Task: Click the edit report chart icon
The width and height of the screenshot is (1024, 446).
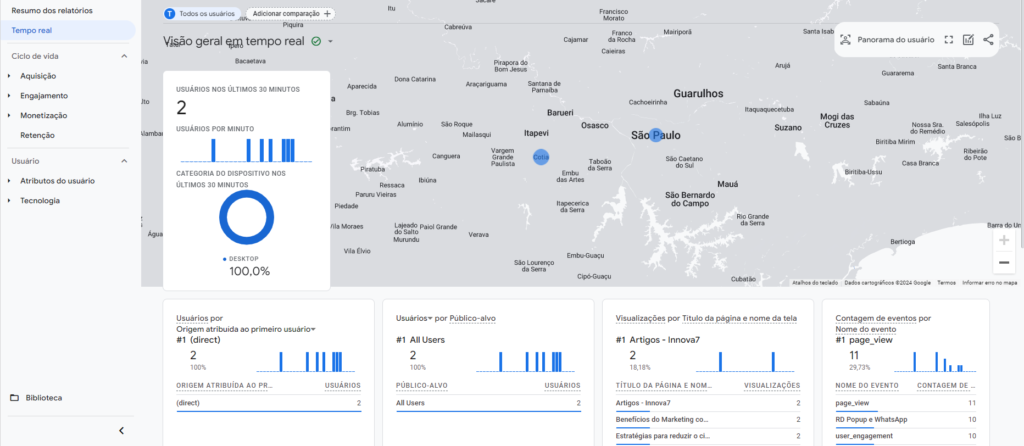Action: point(968,40)
